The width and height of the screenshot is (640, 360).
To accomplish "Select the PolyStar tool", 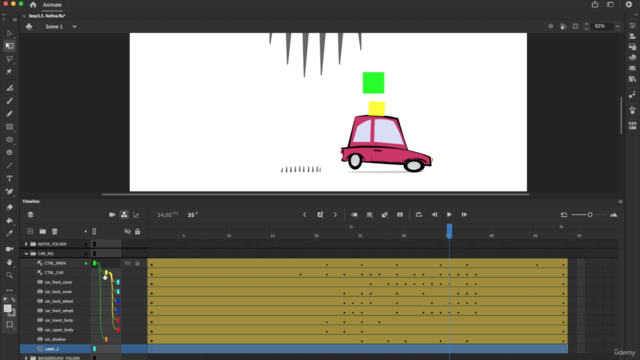I will (x=9, y=153).
